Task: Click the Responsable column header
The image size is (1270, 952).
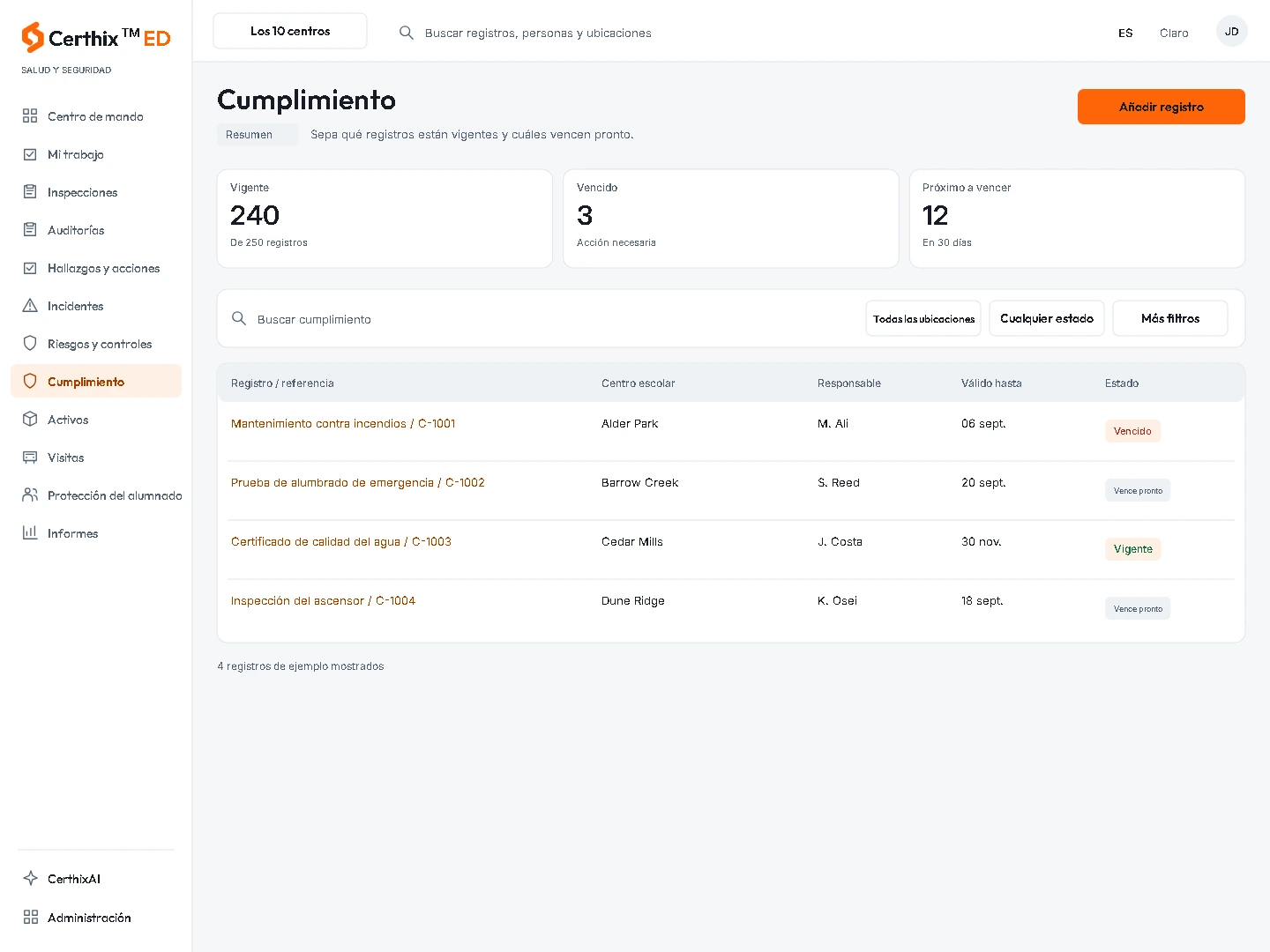Action: tap(848, 383)
